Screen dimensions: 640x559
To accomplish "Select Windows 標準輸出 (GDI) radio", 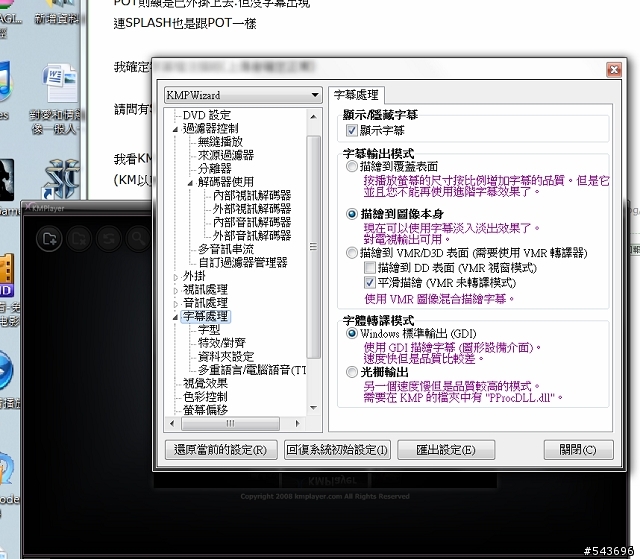I will [351, 333].
